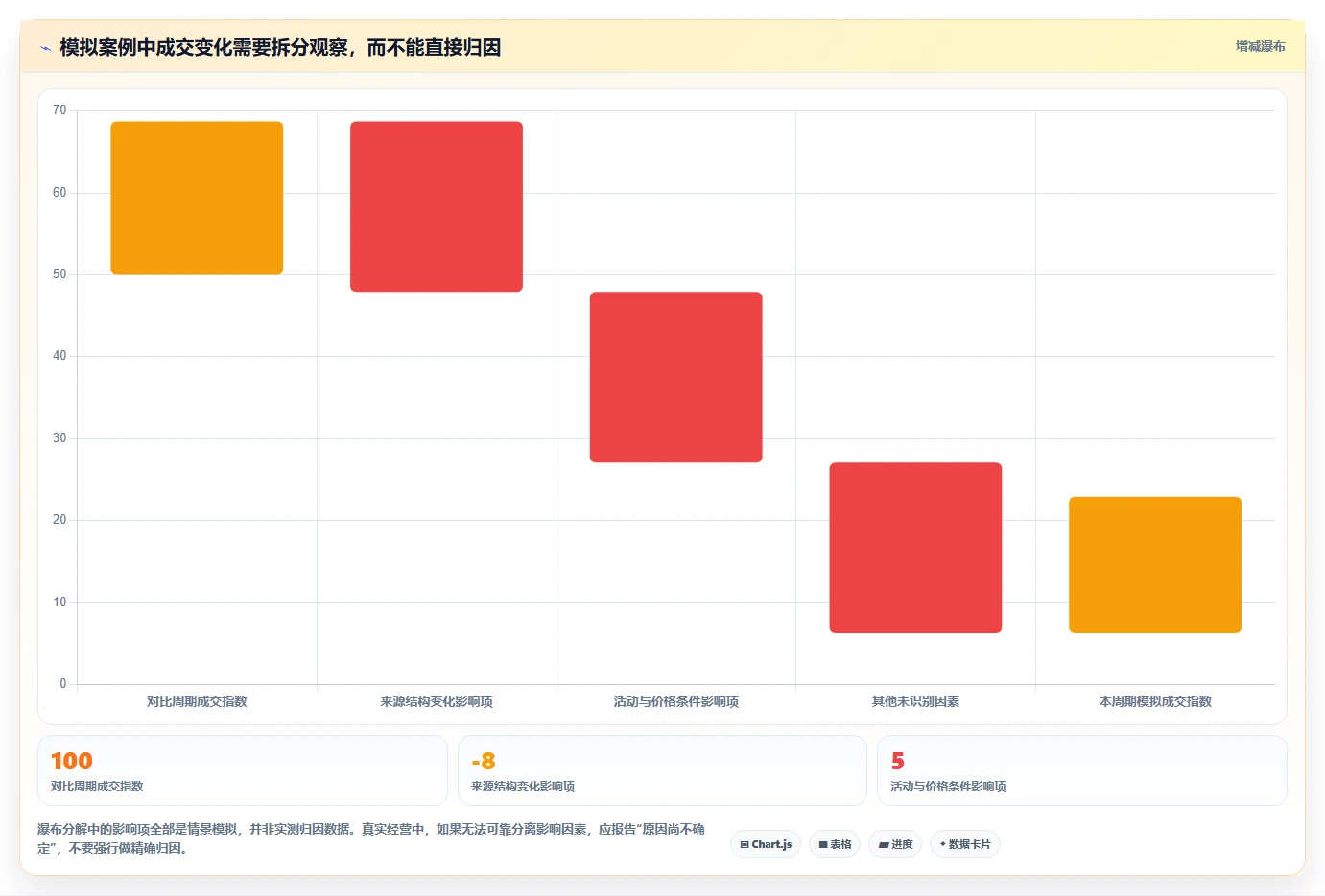Click the footnote text starting 瀑布分解中的影响项
Image resolution: width=1325 pixels, height=896 pixels.
pyautogui.click(x=371, y=838)
